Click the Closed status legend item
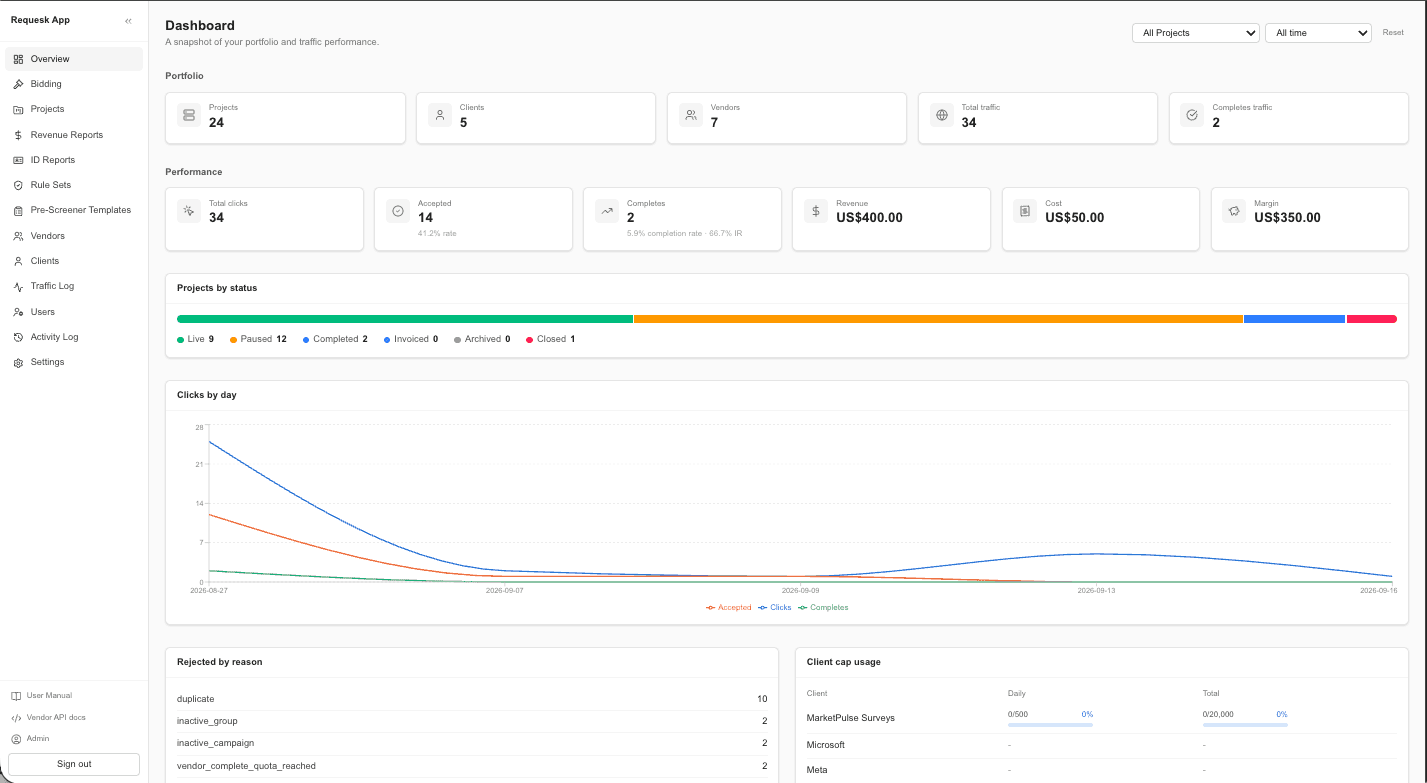The height and width of the screenshot is (783, 1427). coord(550,339)
